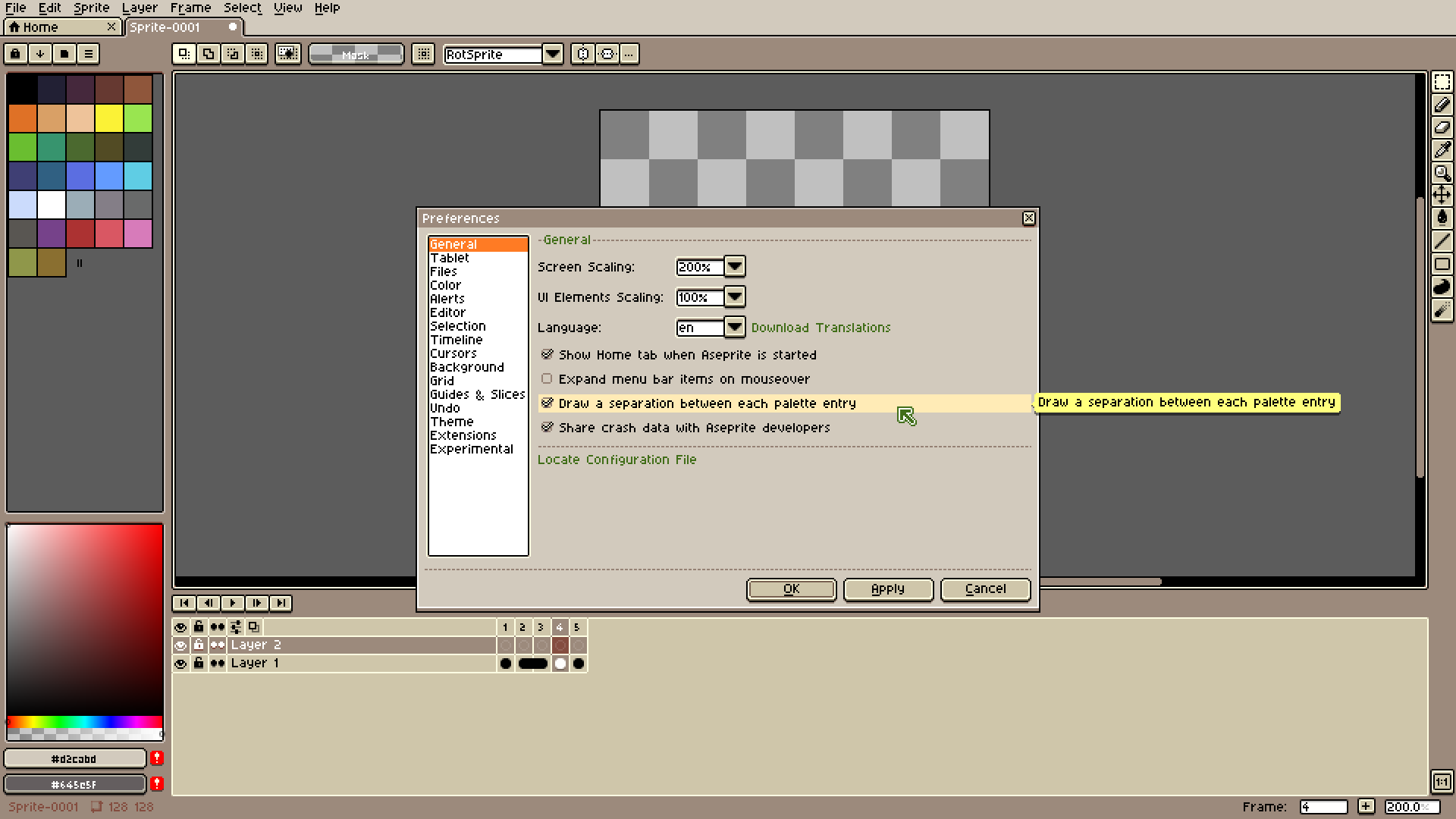1456x819 pixels.
Task: Select the Paint Bucket tool
Action: [x=1442, y=218]
